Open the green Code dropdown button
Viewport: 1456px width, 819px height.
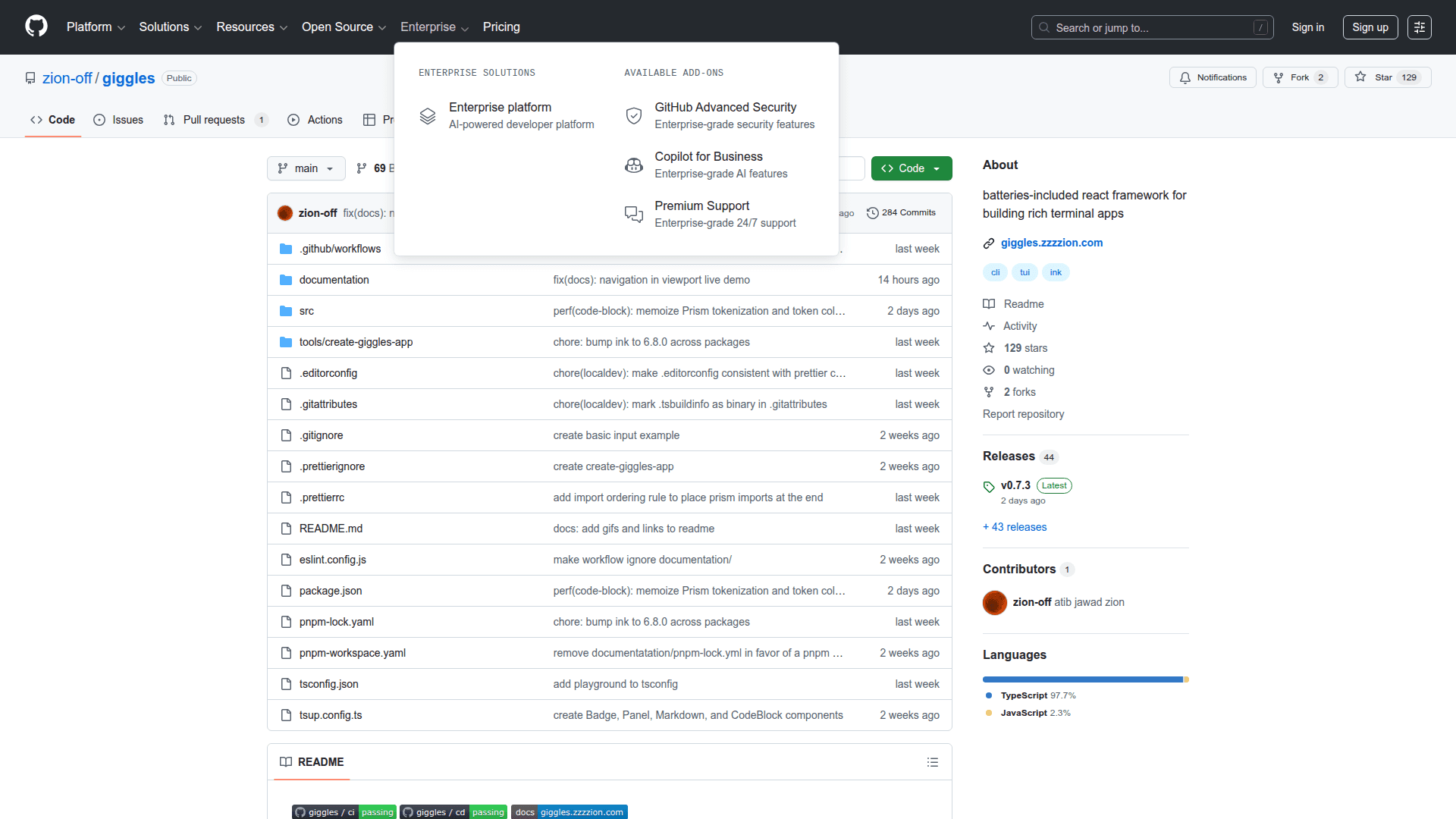point(911,168)
